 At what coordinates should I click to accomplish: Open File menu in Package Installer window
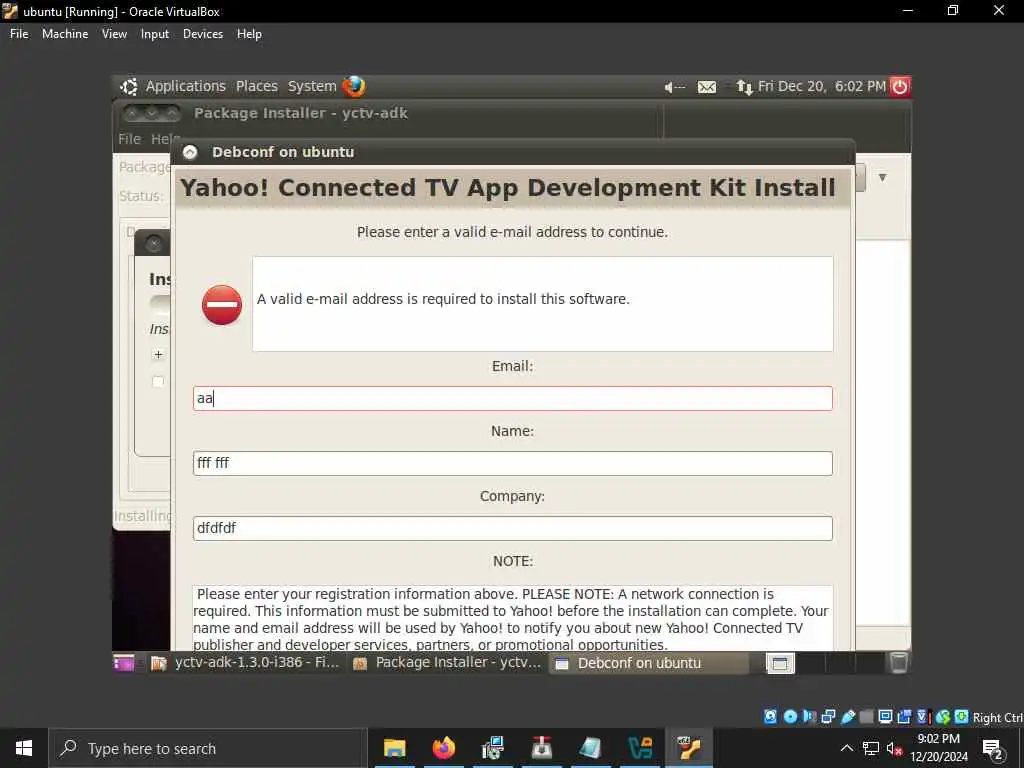[x=129, y=139]
